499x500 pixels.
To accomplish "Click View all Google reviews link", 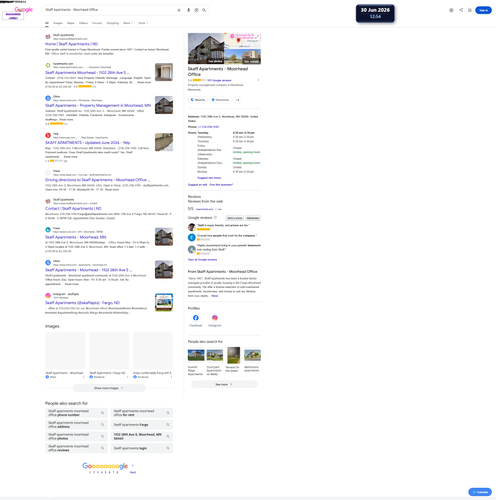I will (x=202, y=260).
